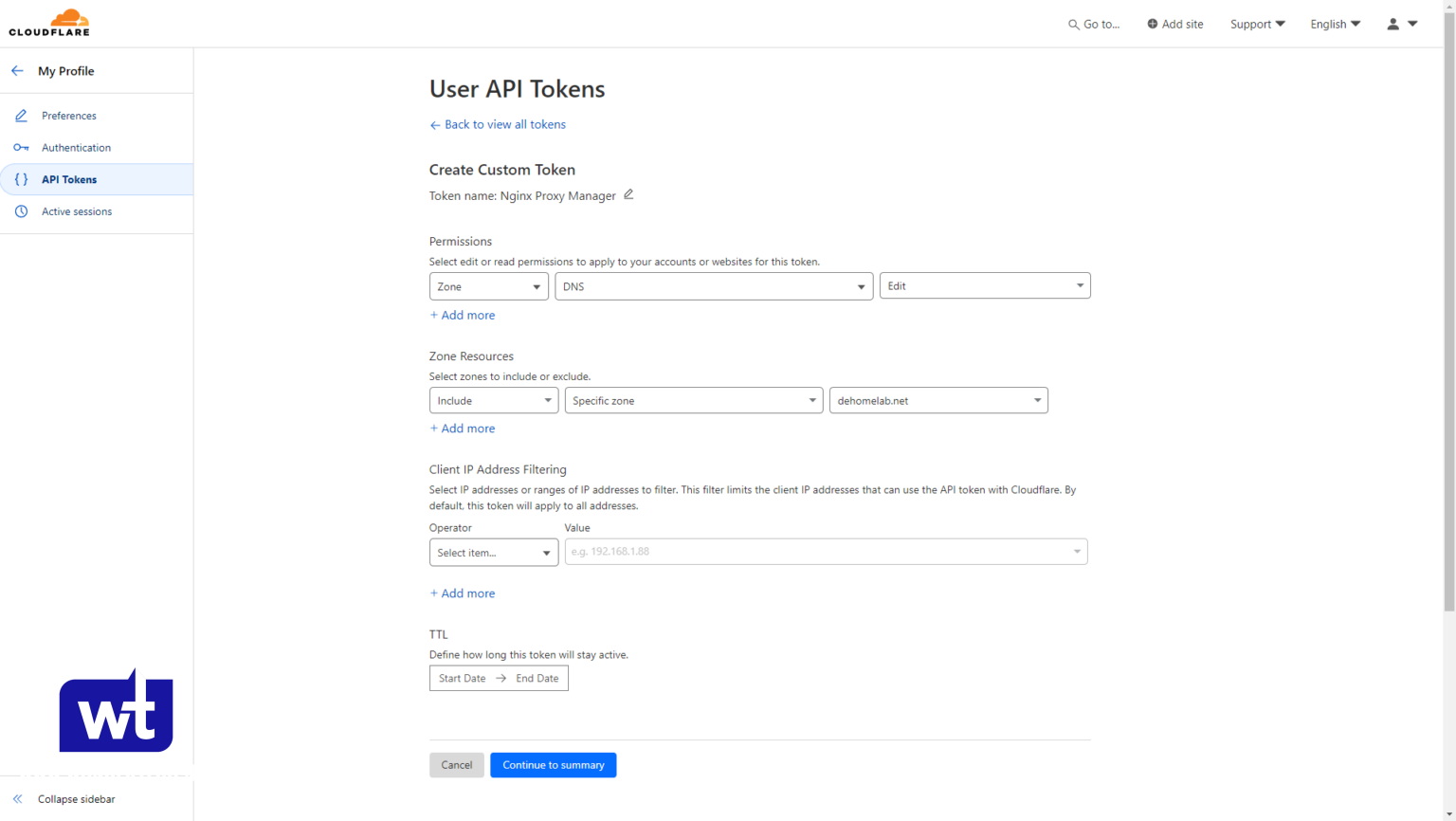Click the pencil icon to edit token name

(628, 194)
